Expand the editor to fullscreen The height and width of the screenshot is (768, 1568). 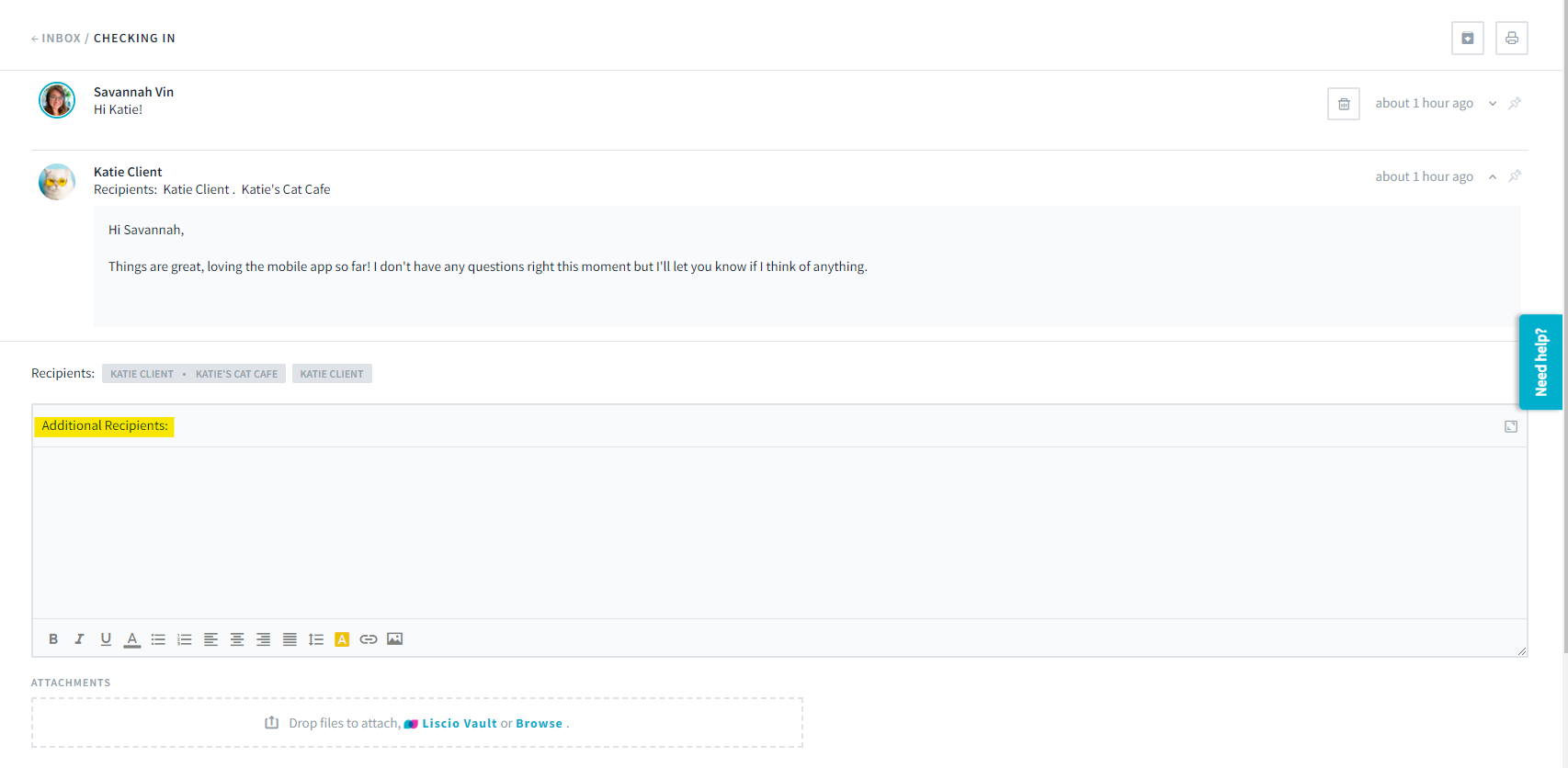pyautogui.click(x=1511, y=426)
